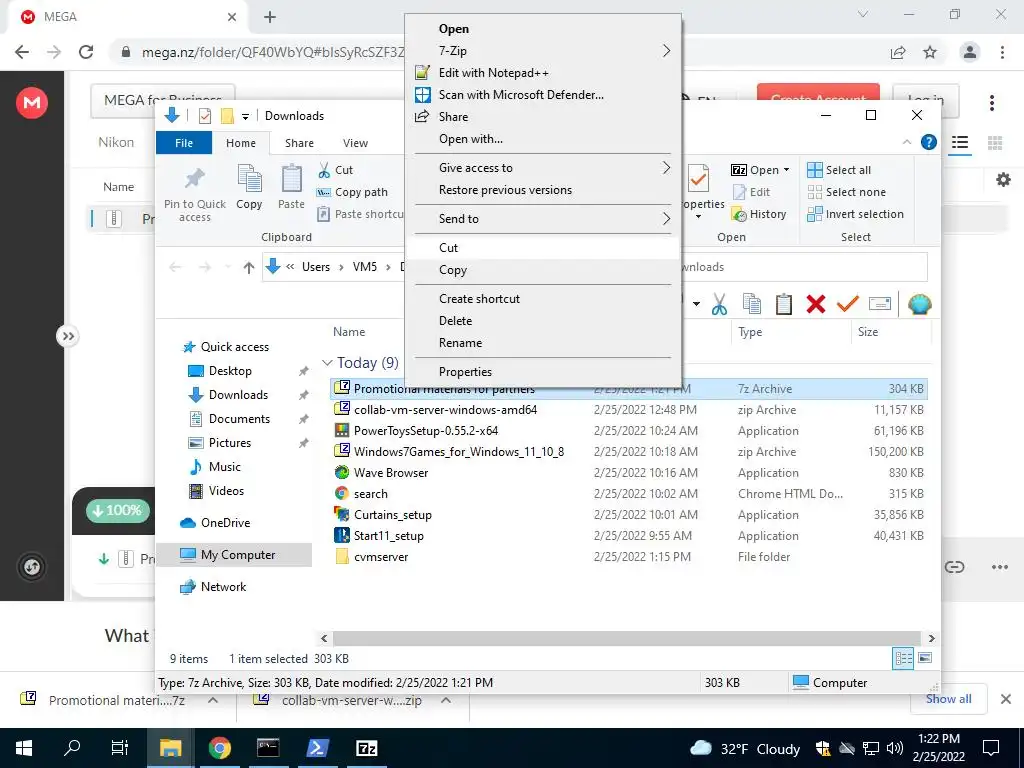
Task: Choose Delete in the context menu
Action: (542, 321)
